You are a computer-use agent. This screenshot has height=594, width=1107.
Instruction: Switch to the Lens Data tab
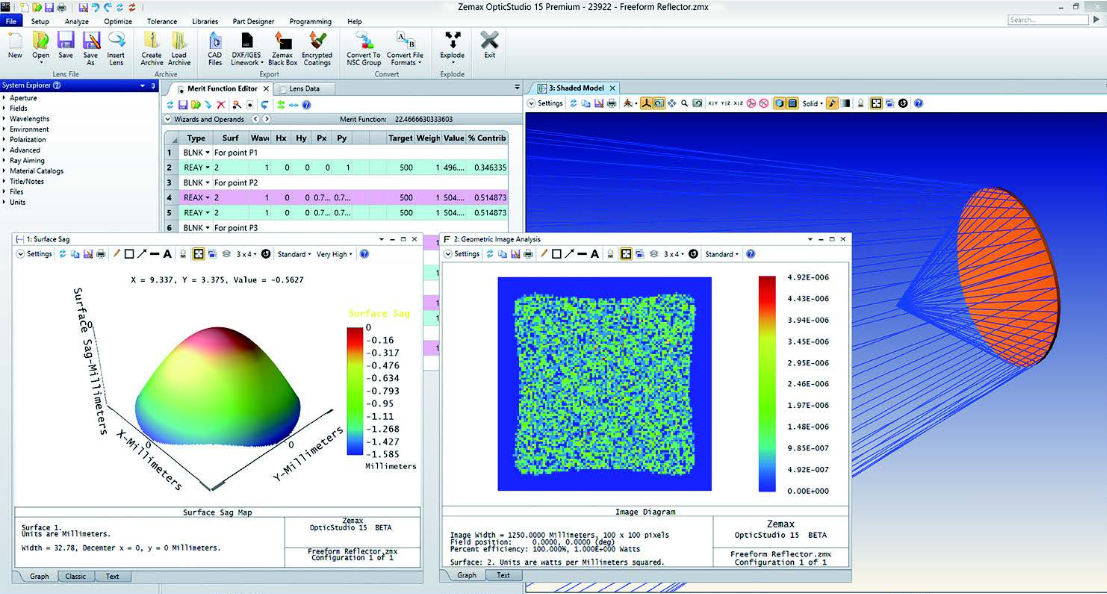tap(304, 88)
